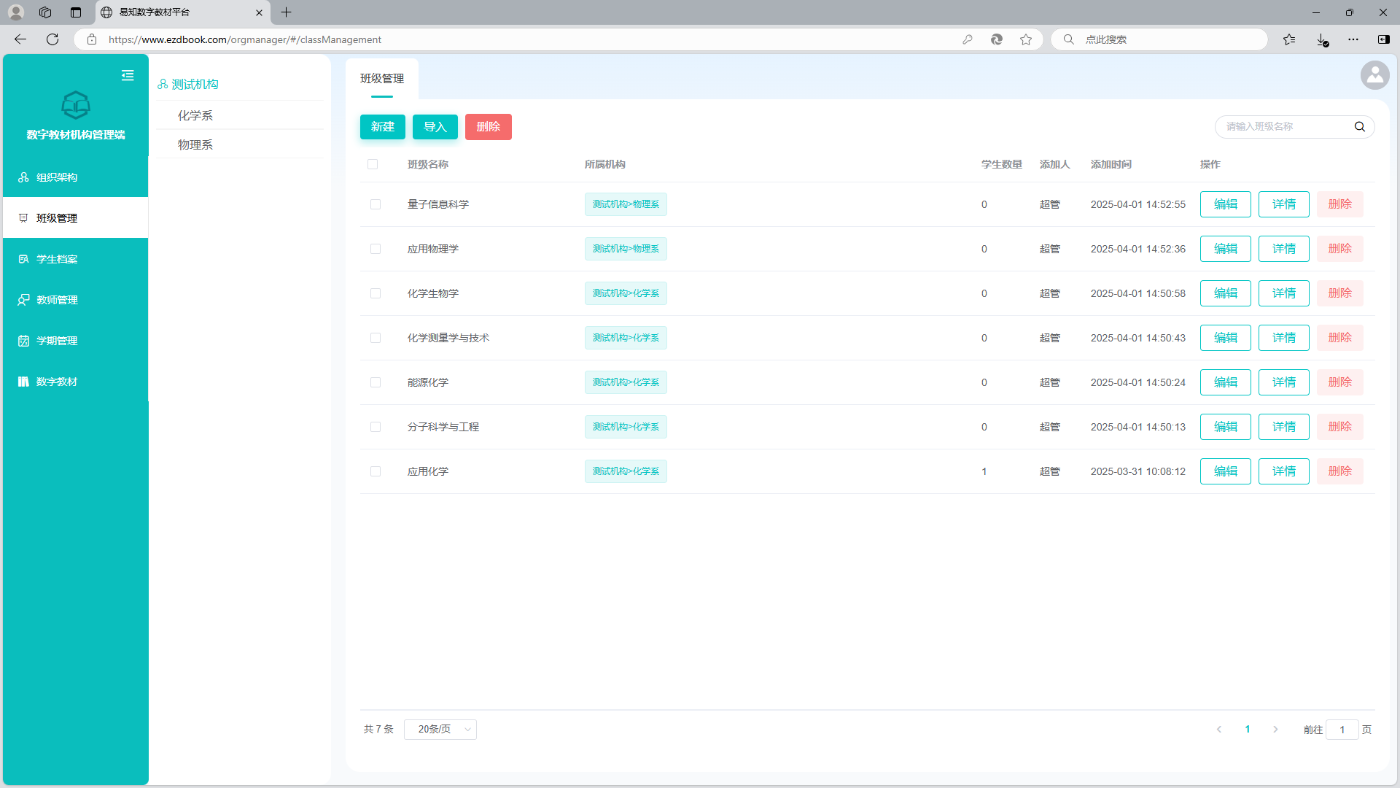
Task: Select page 1 in pagination
Action: 1247,729
